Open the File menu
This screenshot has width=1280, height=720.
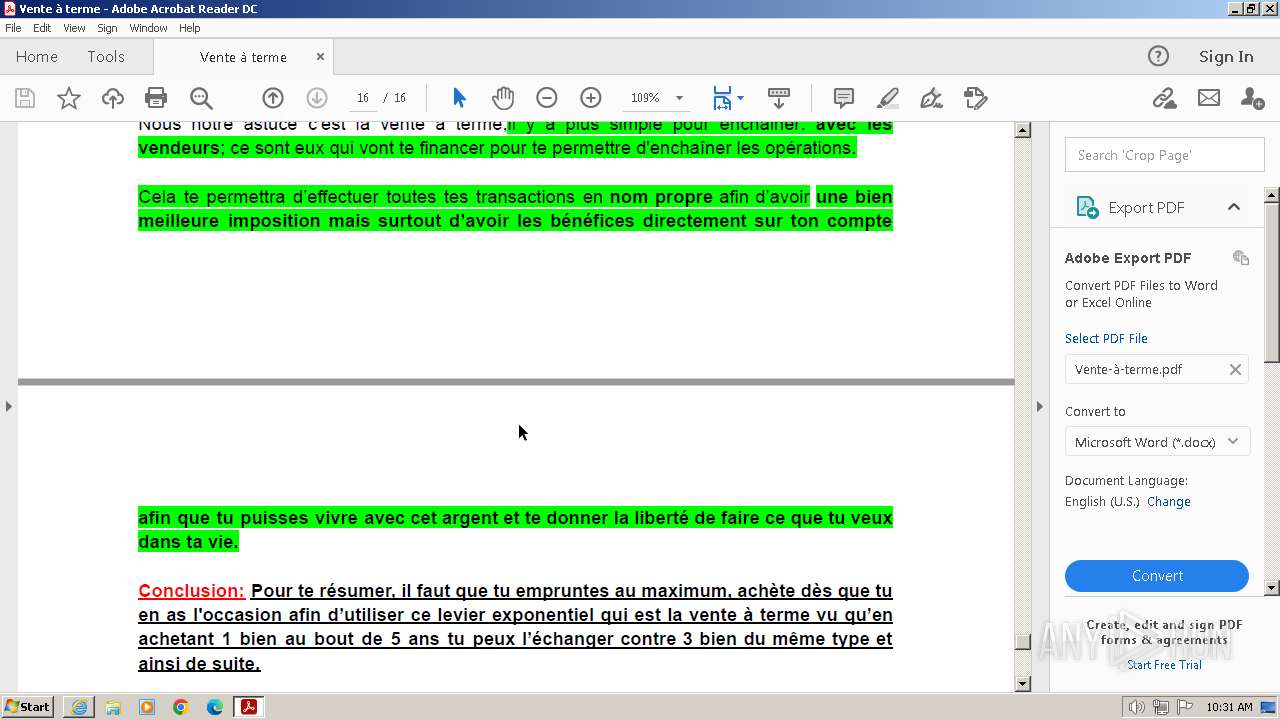[13, 28]
